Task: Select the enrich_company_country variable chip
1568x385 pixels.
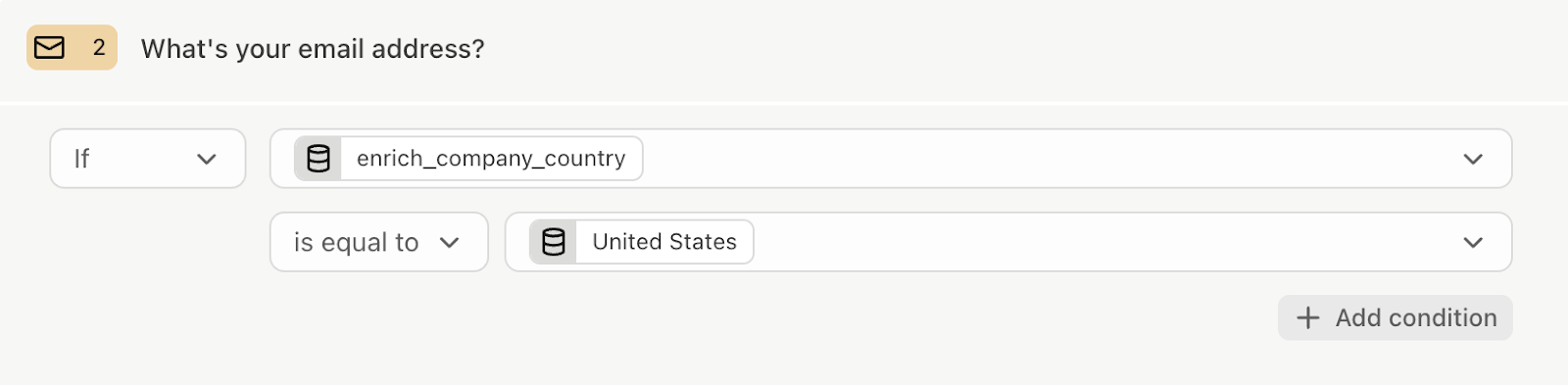Action: click(468, 159)
